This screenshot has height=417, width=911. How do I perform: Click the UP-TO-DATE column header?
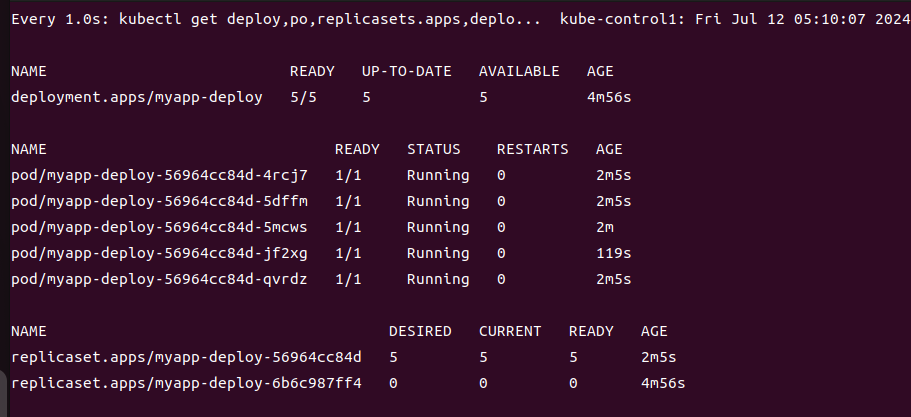point(406,71)
